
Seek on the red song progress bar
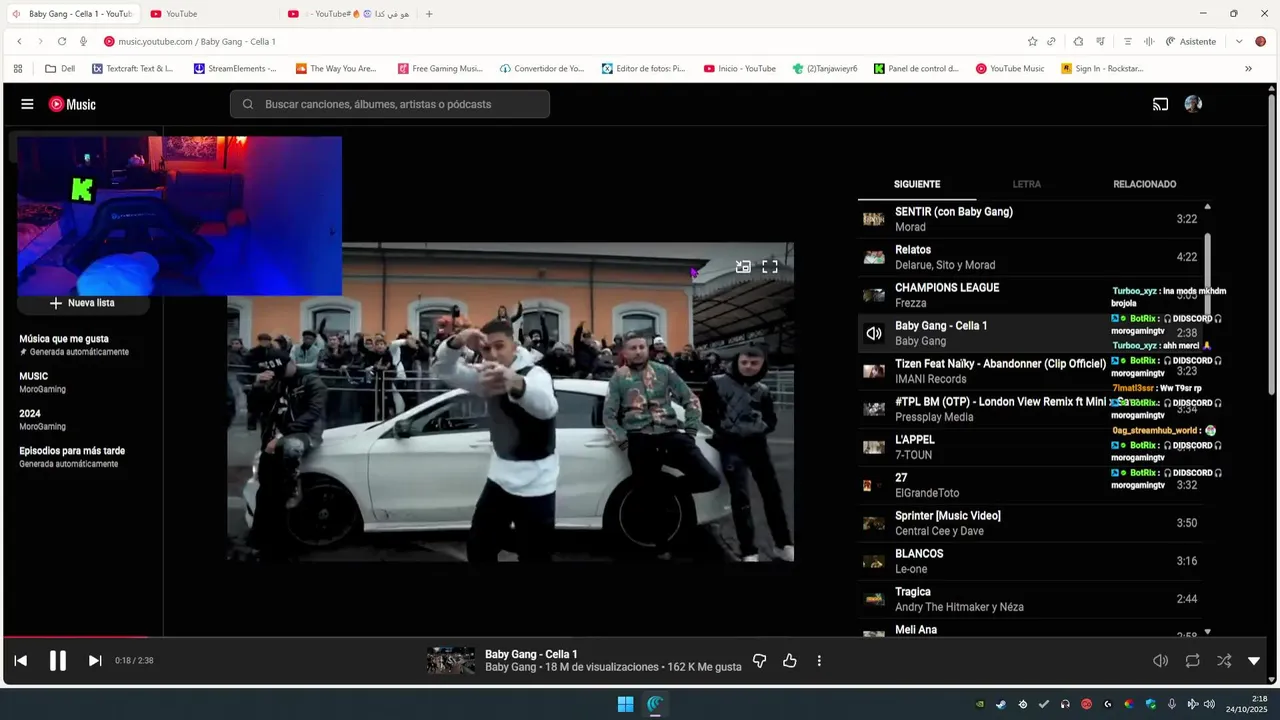(75, 636)
